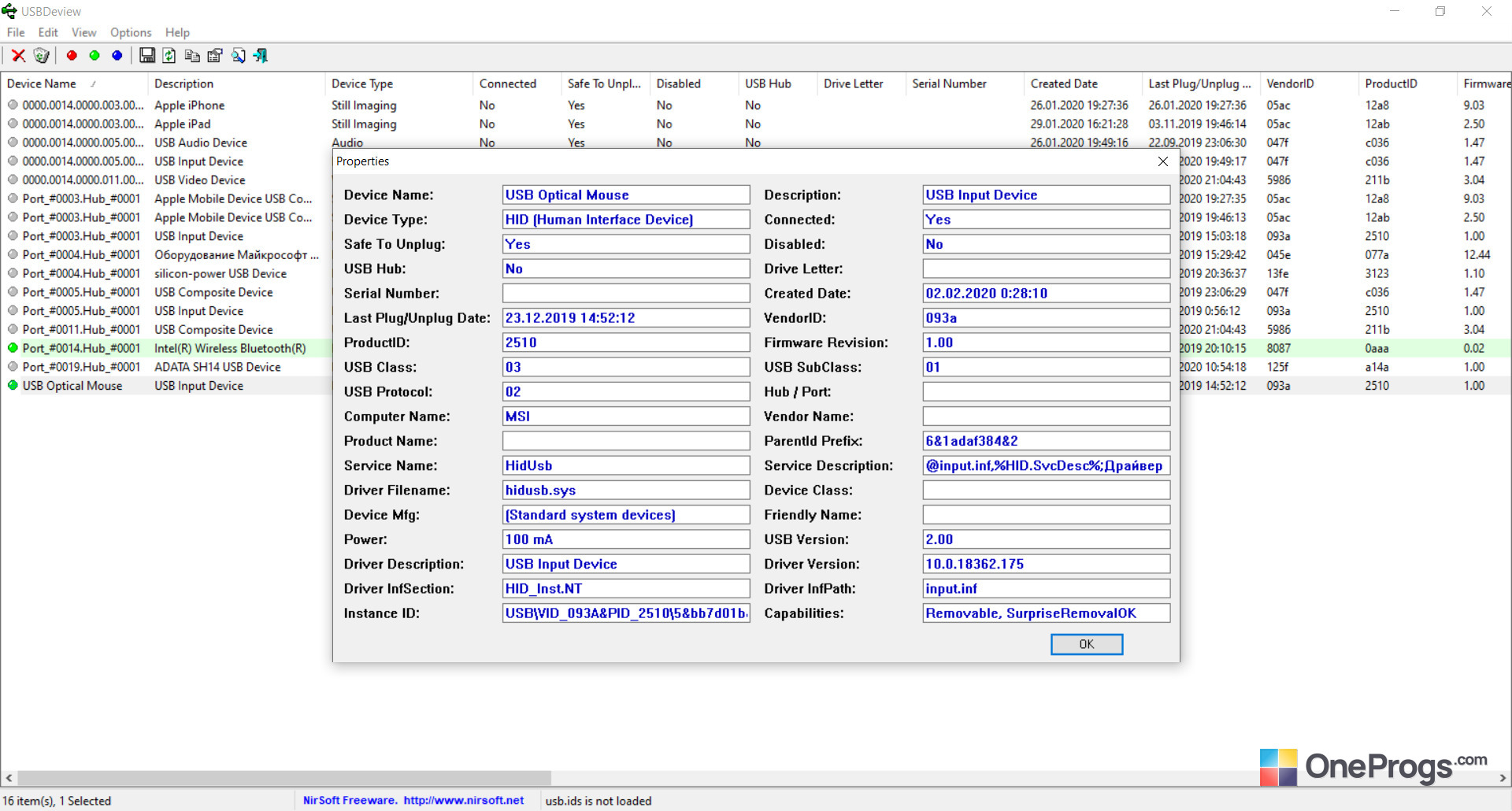Click the Exit door toolbar icon

tap(261, 55)
